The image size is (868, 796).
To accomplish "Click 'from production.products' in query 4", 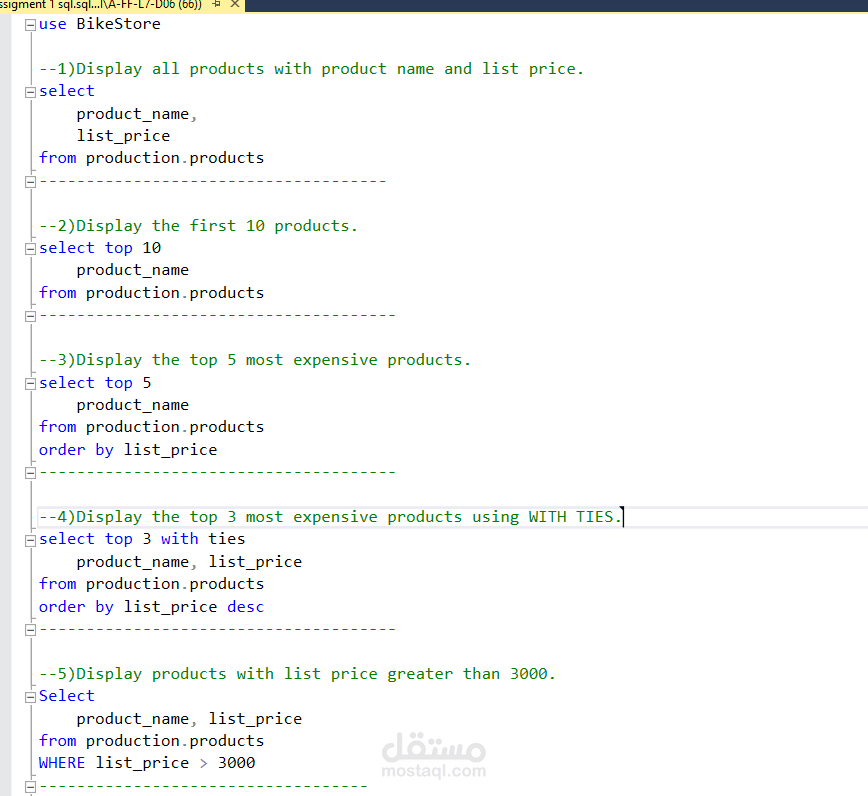I will pos(151,585).
